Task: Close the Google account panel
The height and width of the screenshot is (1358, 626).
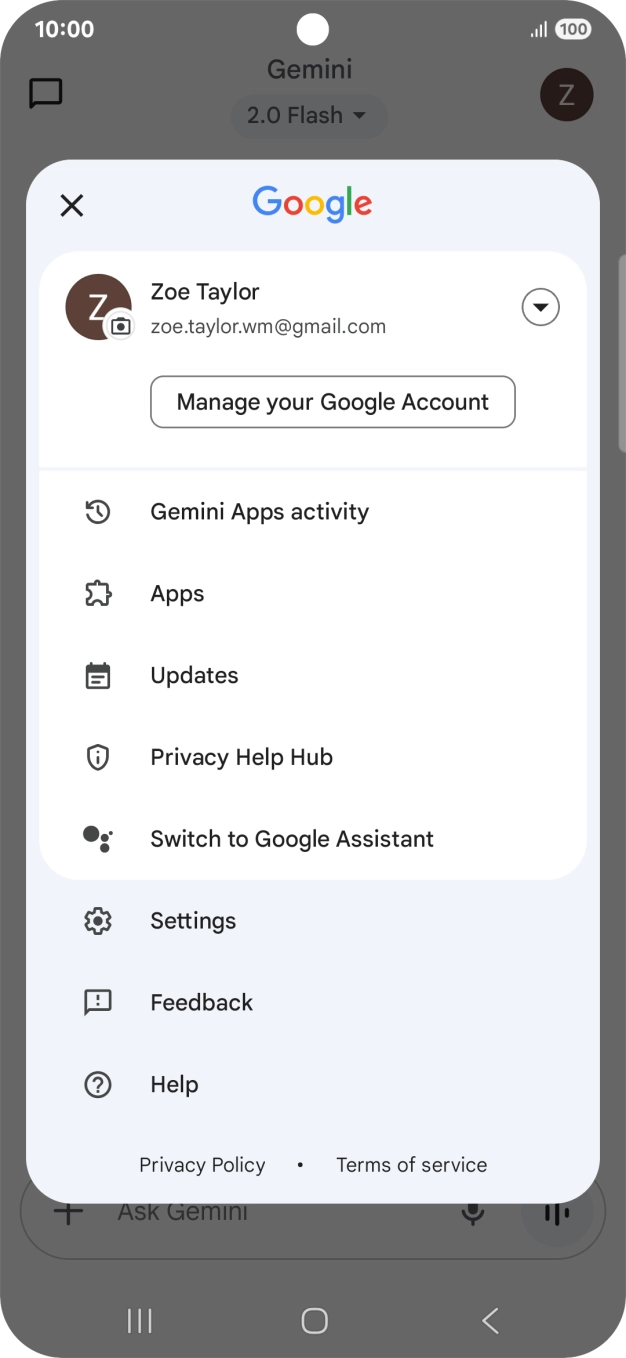Action: (71, 205)
